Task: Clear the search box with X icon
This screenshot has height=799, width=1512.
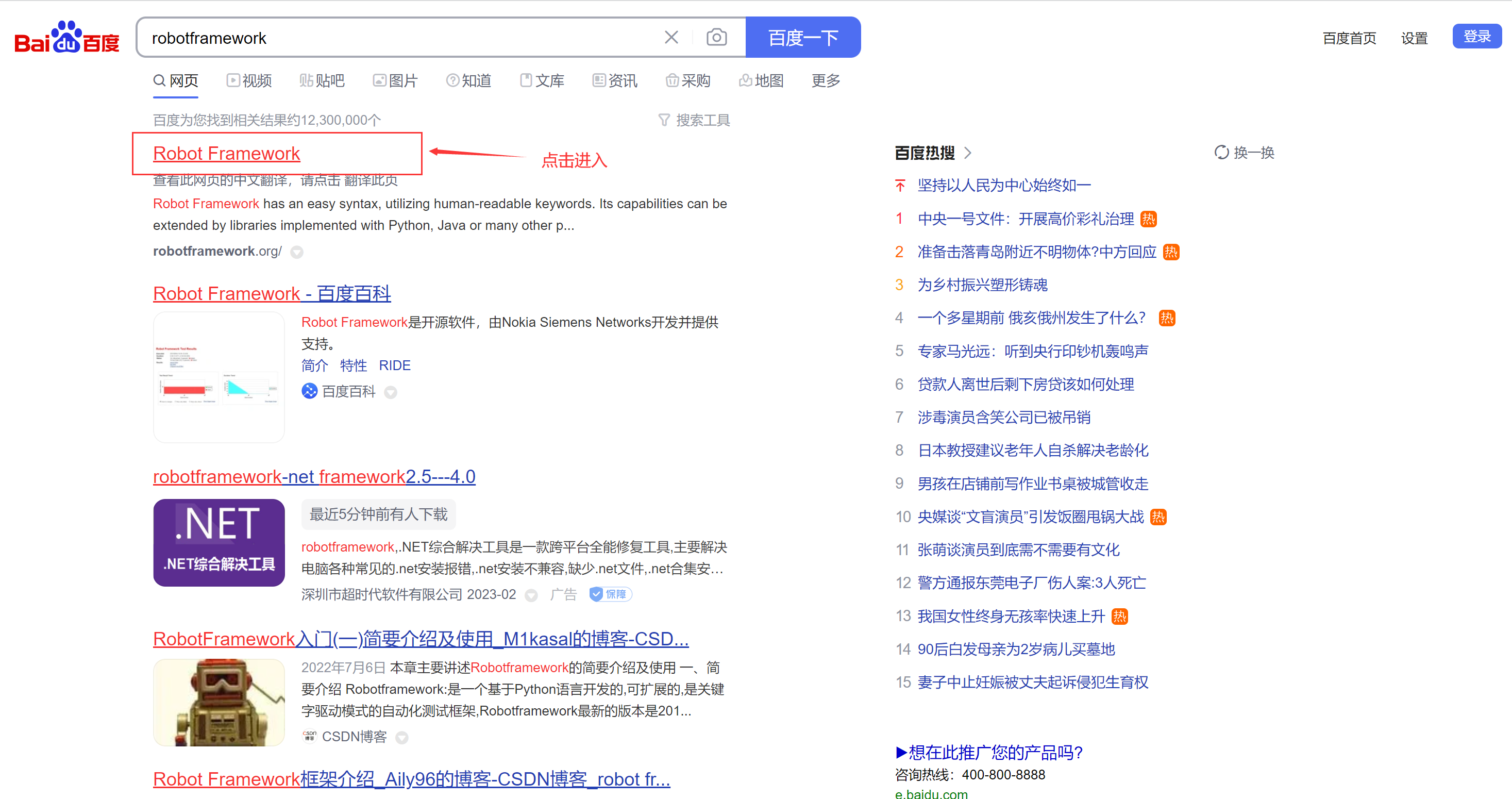Action: tap(671, 38)
